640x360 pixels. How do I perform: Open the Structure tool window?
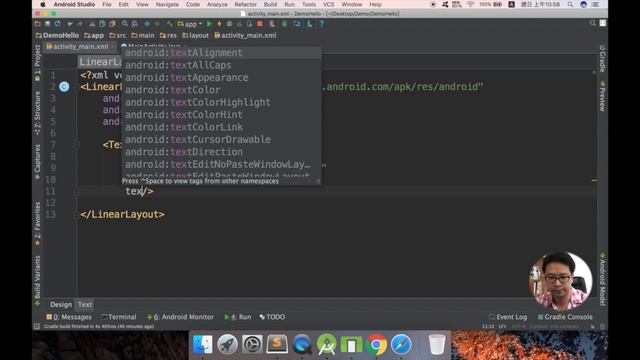click(x=38, y=113)
